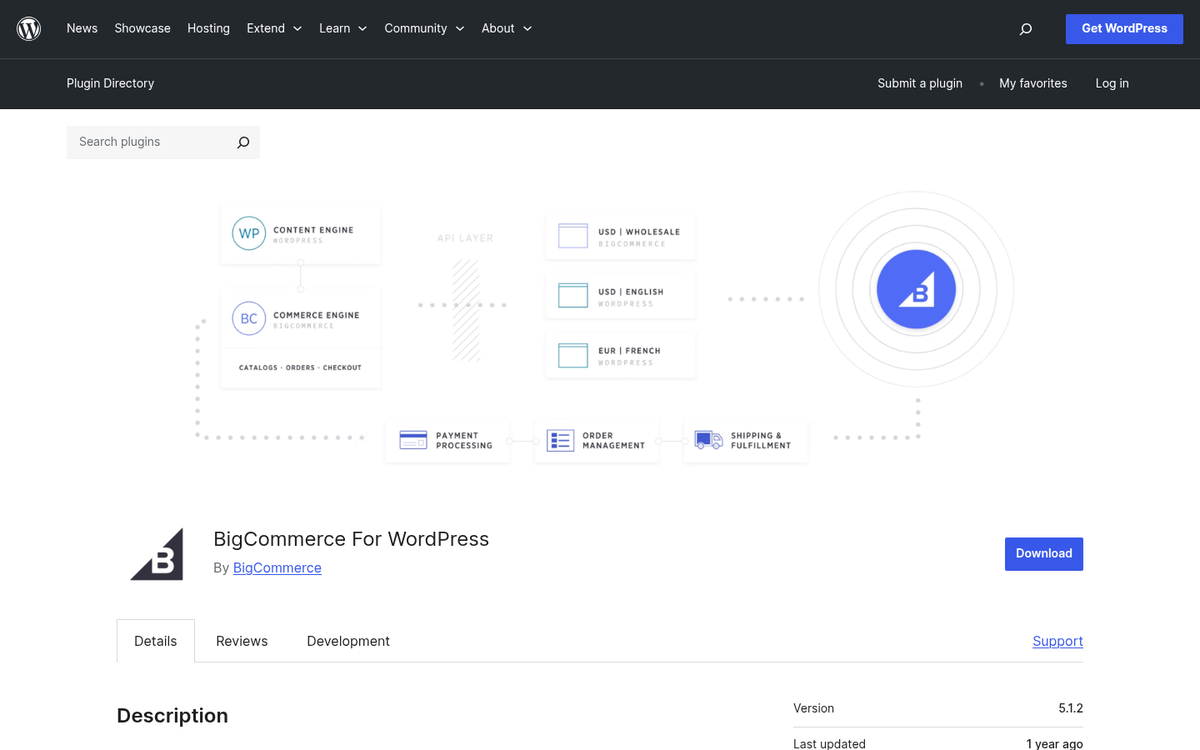Image resolution: width=1200 pixels, height=750 pixels.
Task: Click the search icon in the plugins search bar
Action: (x=242, y=142)
